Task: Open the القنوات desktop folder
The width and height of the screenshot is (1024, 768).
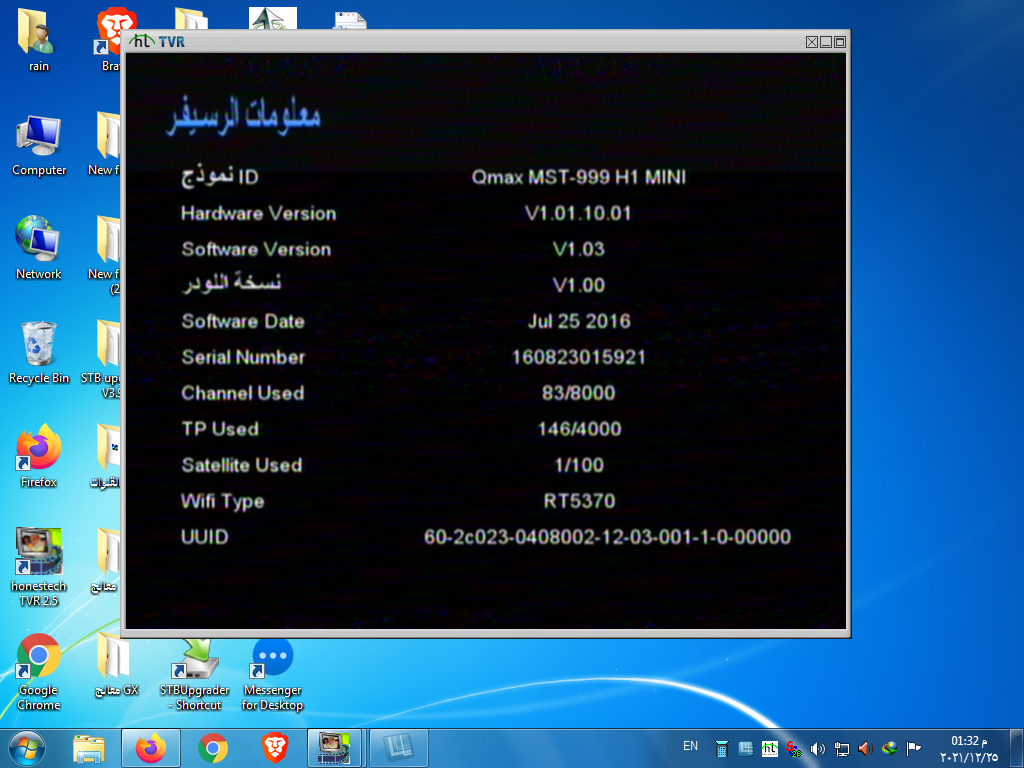Action: point(107,456)
